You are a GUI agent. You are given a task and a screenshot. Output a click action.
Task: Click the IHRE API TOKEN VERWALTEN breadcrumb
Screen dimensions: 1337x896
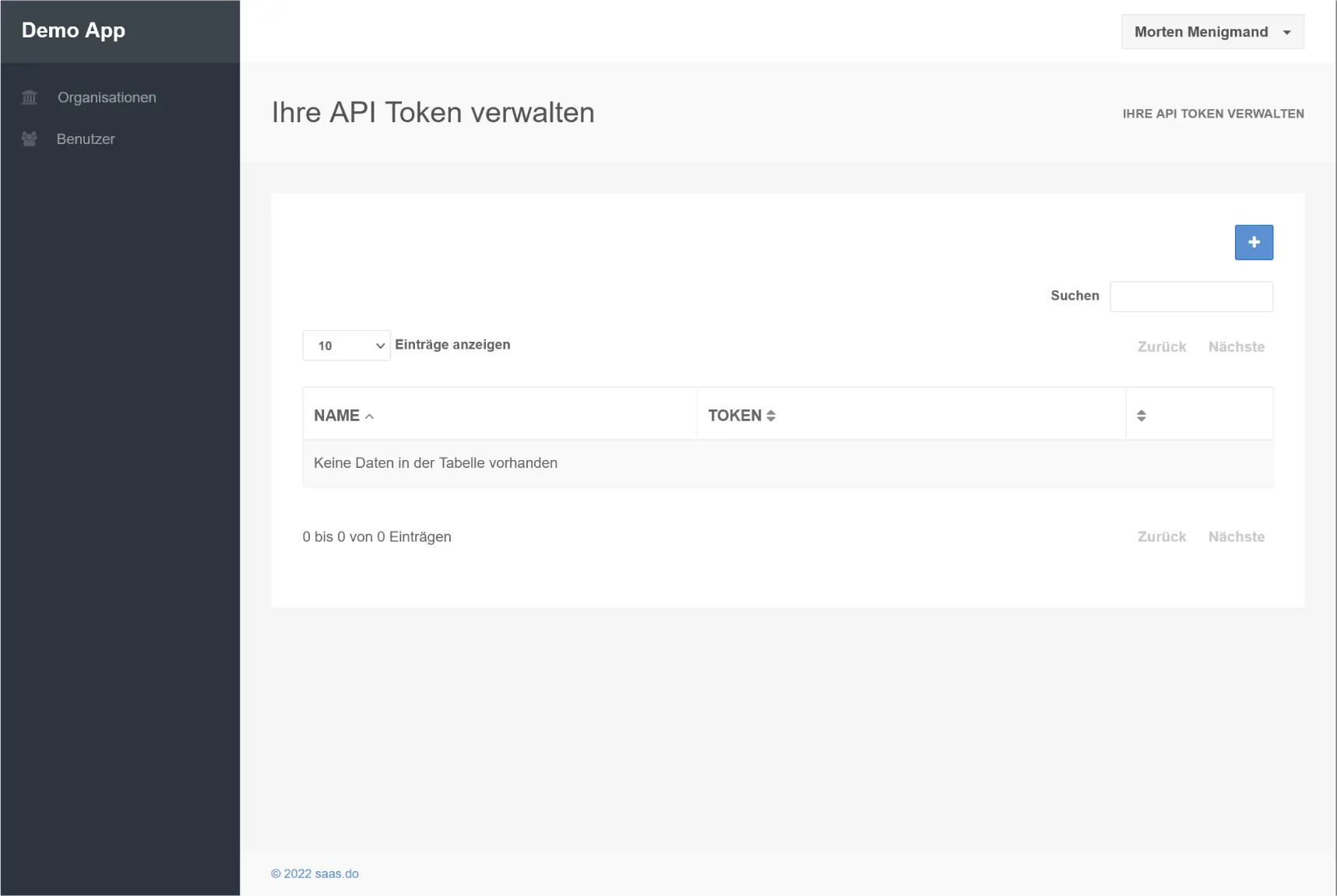1212,114
